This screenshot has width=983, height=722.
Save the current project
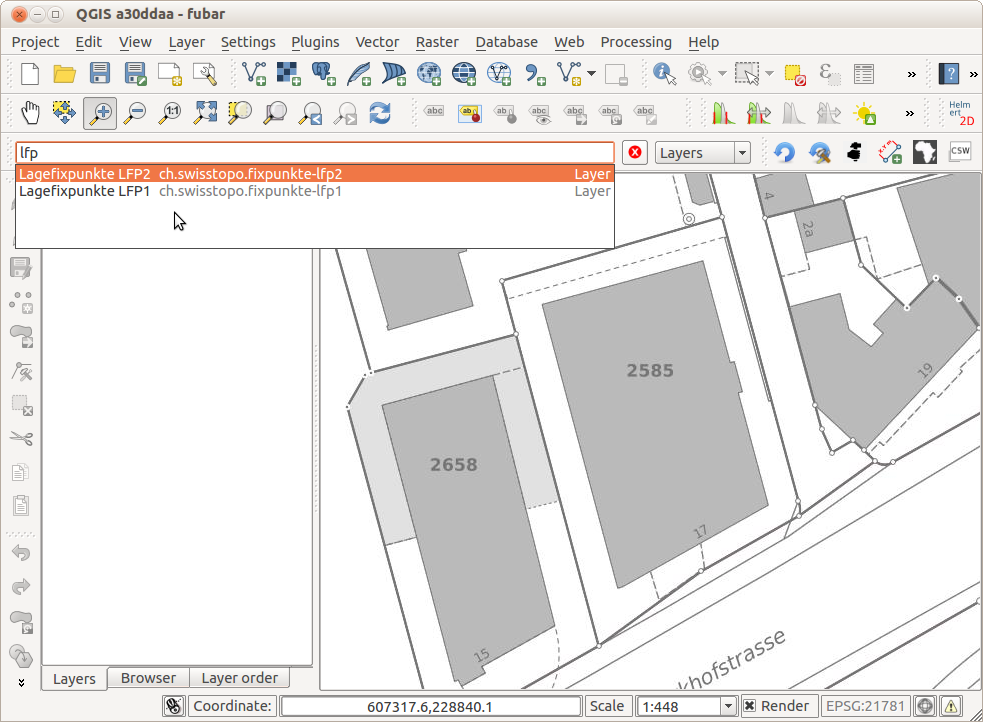coord(100,74)
